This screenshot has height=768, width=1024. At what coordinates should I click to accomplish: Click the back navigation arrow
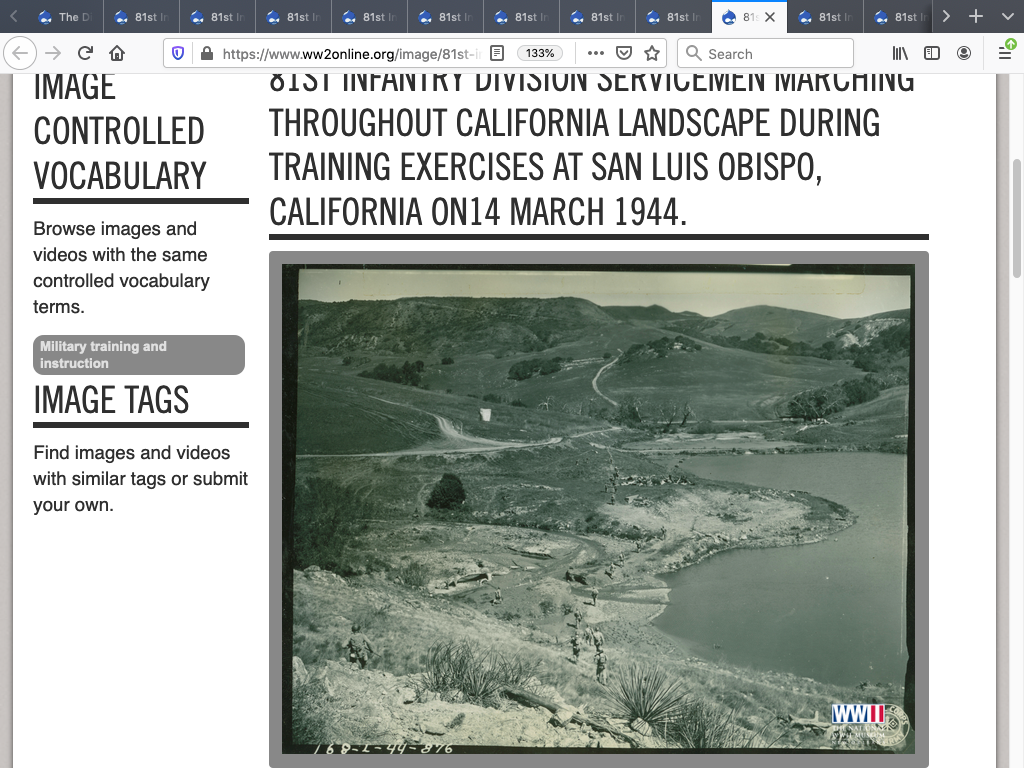[x=21, y=54]
